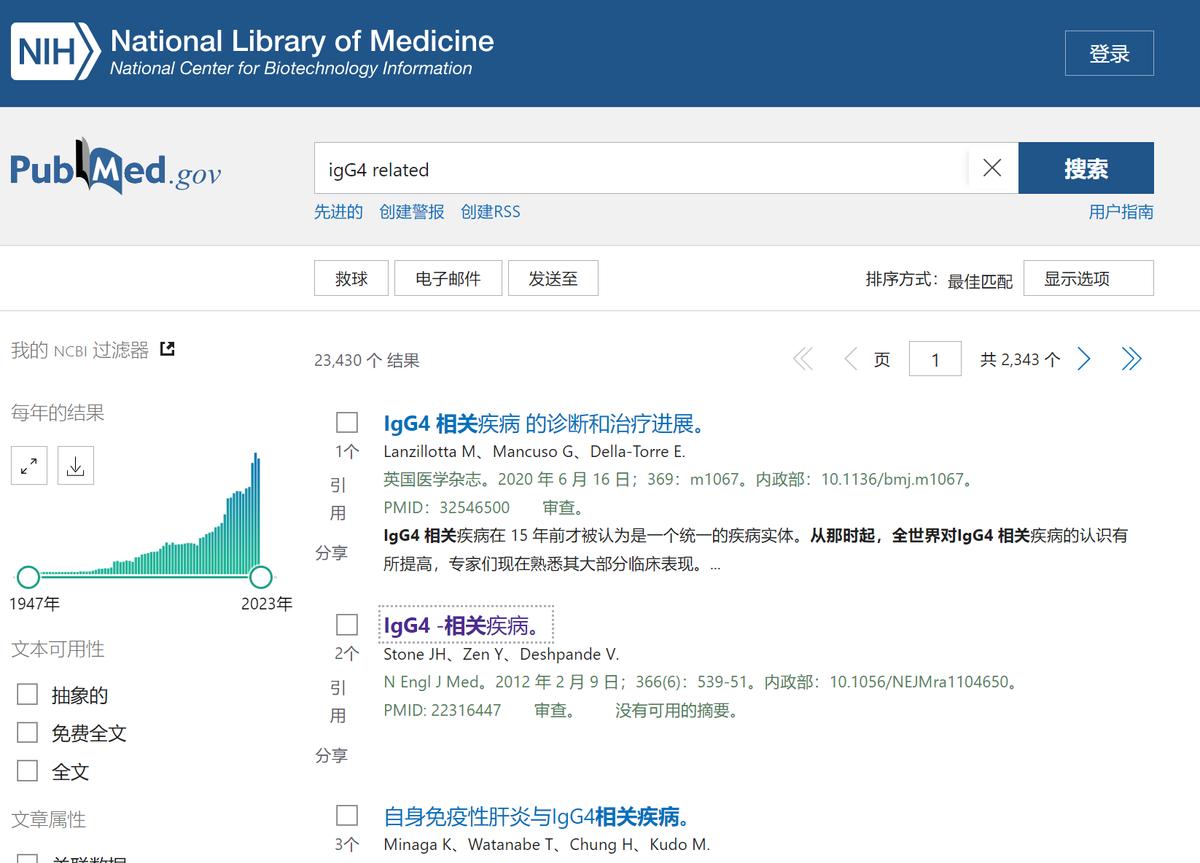This screenshot has width=1200, height=863.
Task: Expand the results-per-year chart to fullscreen
Action: click(29, 465)
